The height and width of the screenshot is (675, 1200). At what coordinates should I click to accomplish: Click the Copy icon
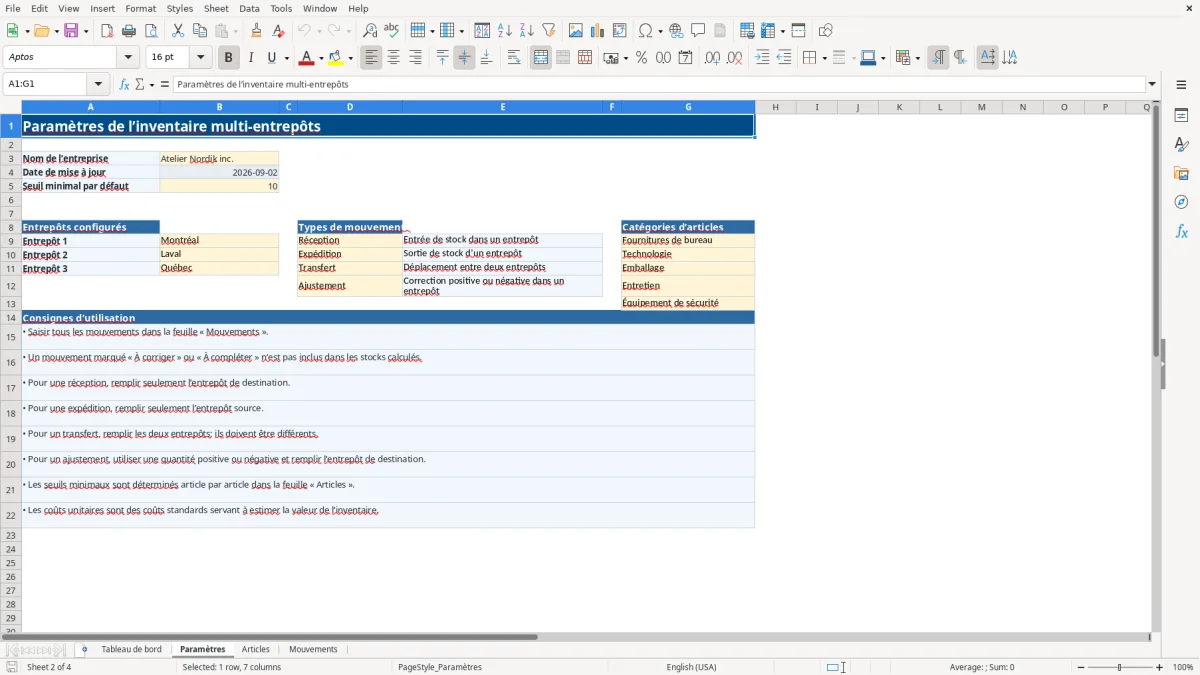[x=199, y=31]
